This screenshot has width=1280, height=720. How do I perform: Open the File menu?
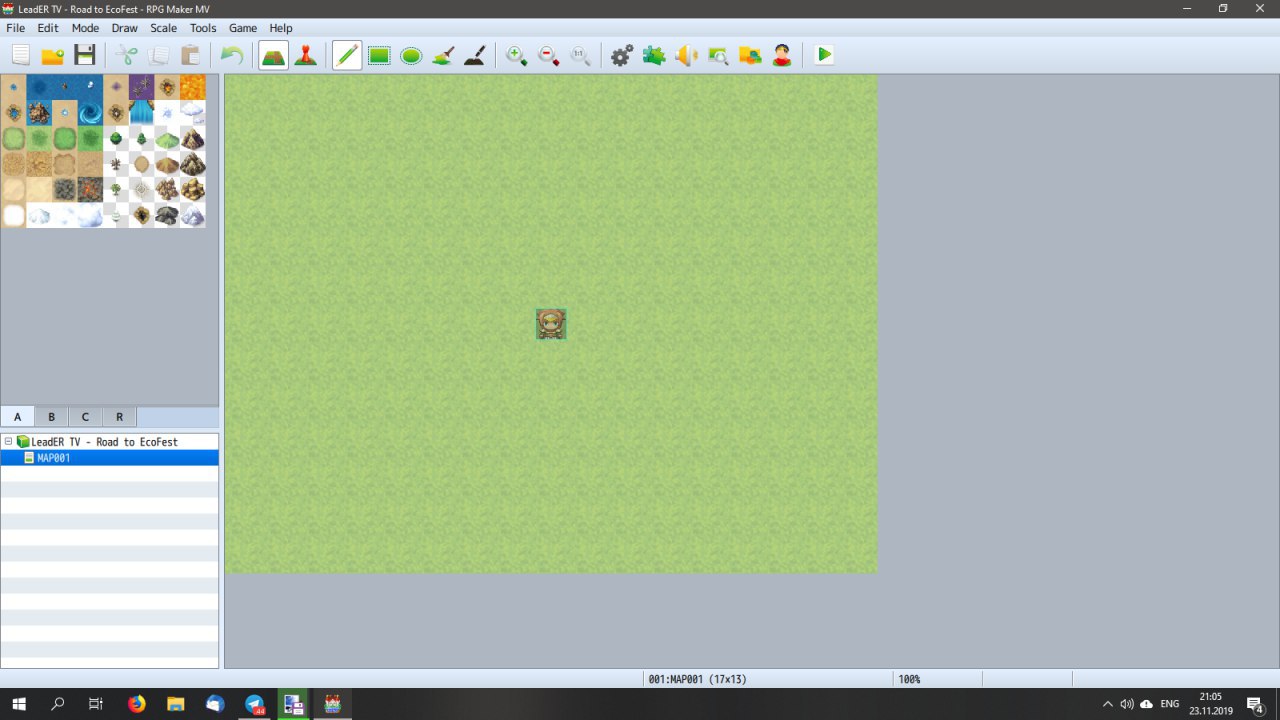pos(16,28)
